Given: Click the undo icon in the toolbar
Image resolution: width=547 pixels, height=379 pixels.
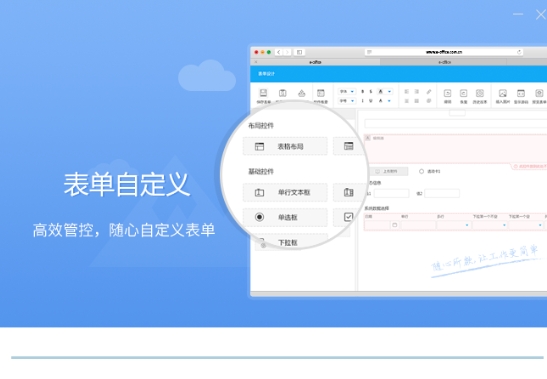Looking at the screenshot, I should coord(447,93).
